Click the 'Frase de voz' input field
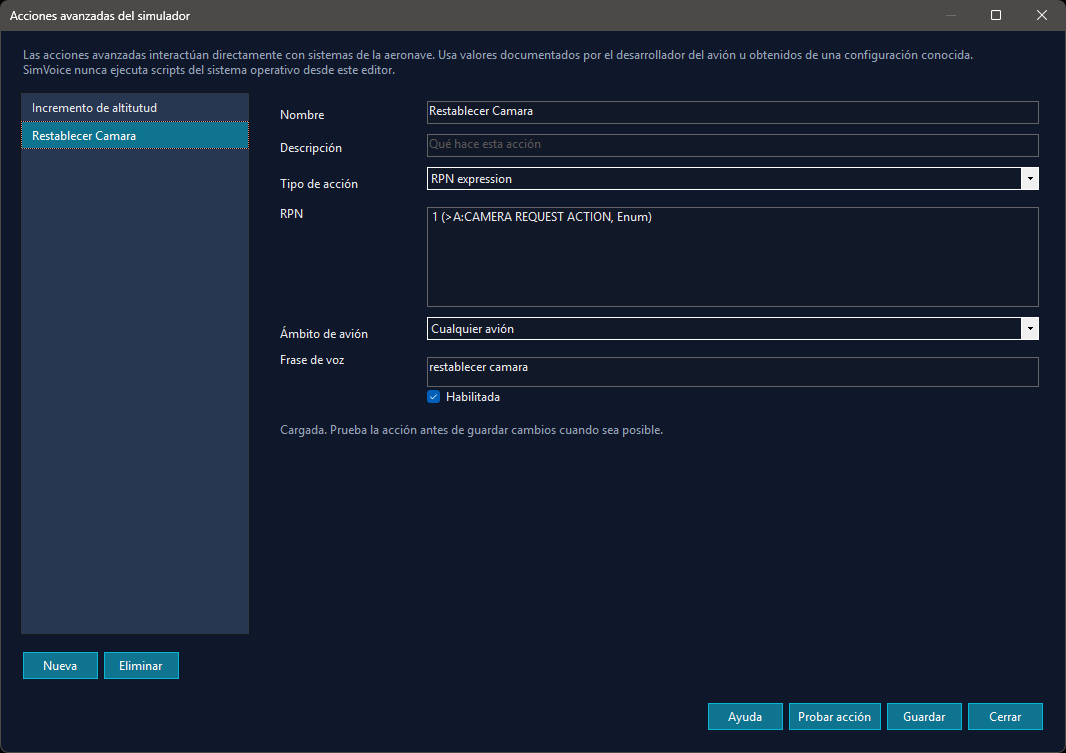The width and height of the screenshot is (1066, 753). point(732,372)
